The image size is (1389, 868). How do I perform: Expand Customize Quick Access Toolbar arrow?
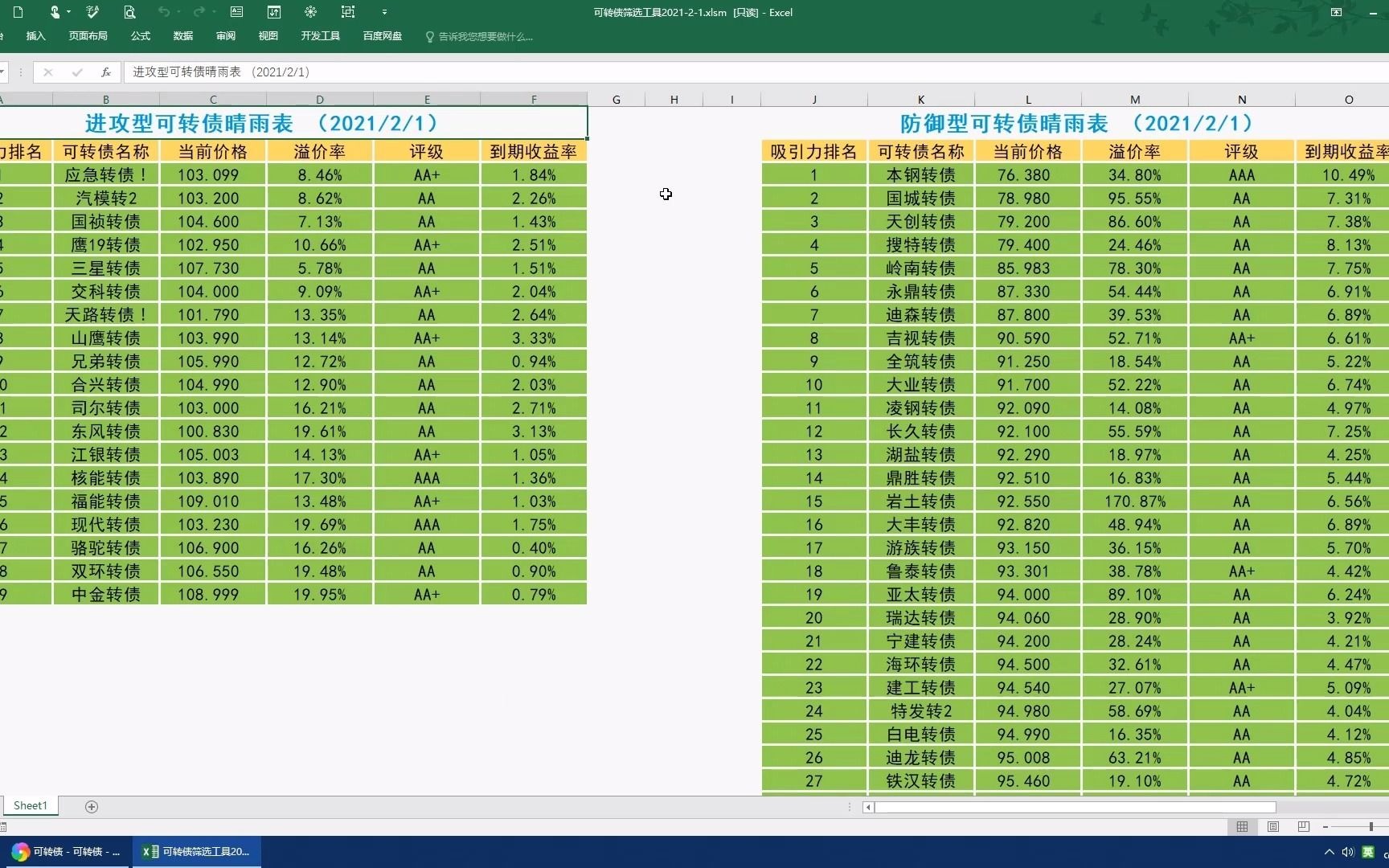(x=384, y=12)
